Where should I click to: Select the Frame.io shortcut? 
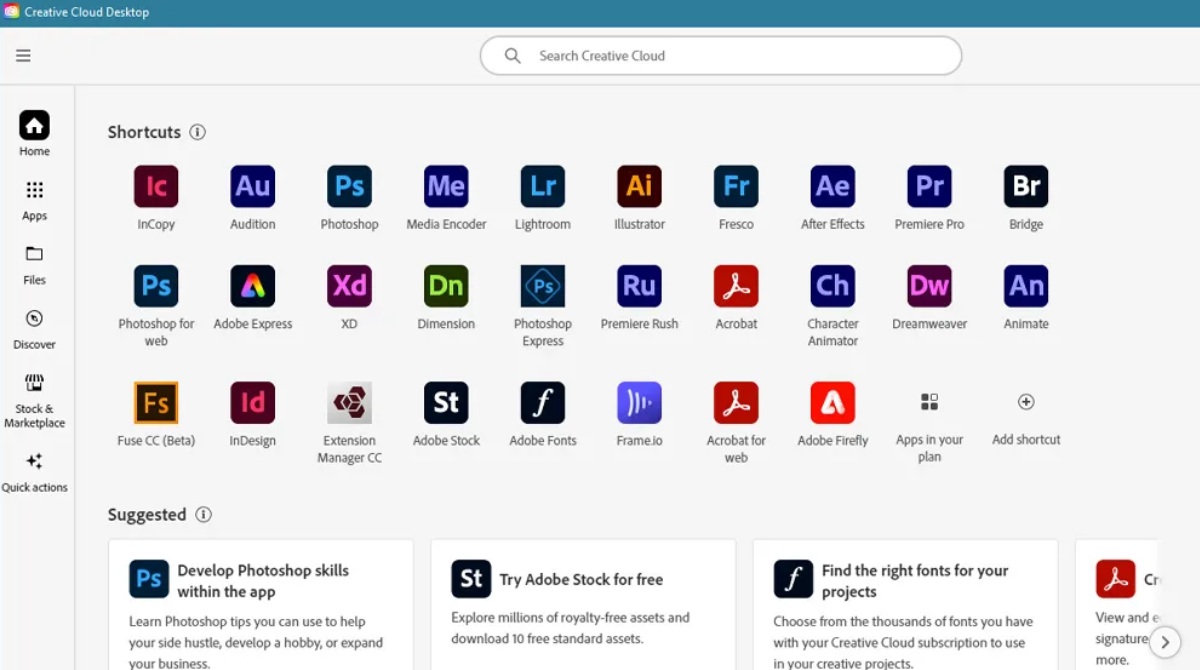point(639,403)
